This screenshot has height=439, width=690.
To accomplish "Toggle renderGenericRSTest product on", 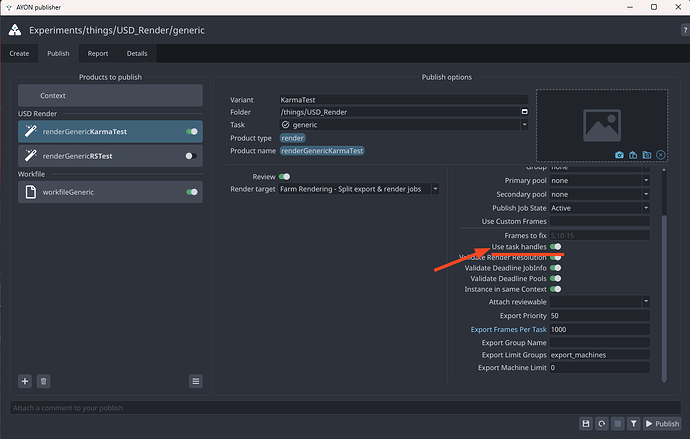I will click(191, 156).
